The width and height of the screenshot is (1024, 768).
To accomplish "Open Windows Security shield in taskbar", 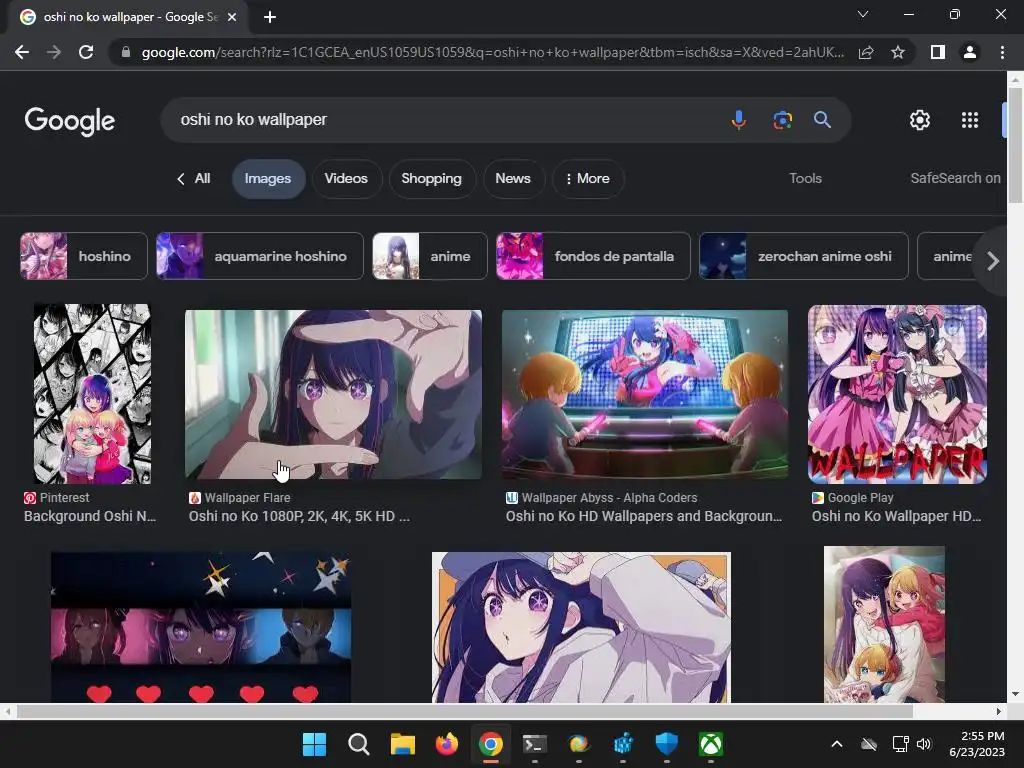I will coord(667,744).
